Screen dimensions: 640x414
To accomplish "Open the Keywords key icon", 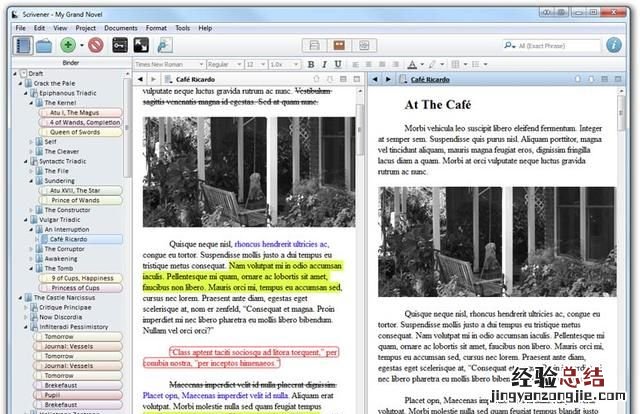I will (x=119, y=45).
